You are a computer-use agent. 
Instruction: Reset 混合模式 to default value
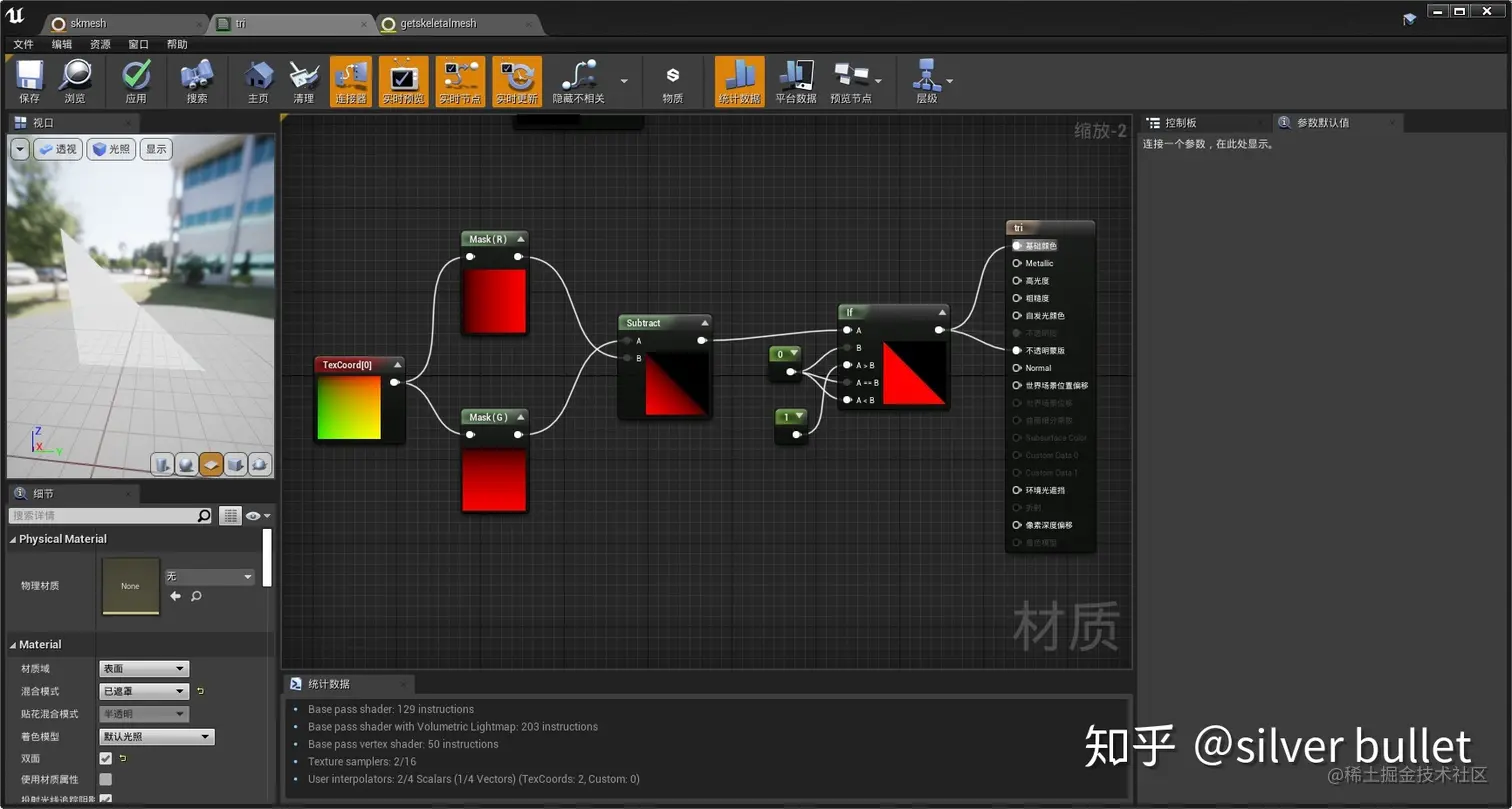(x=200, y=691)
